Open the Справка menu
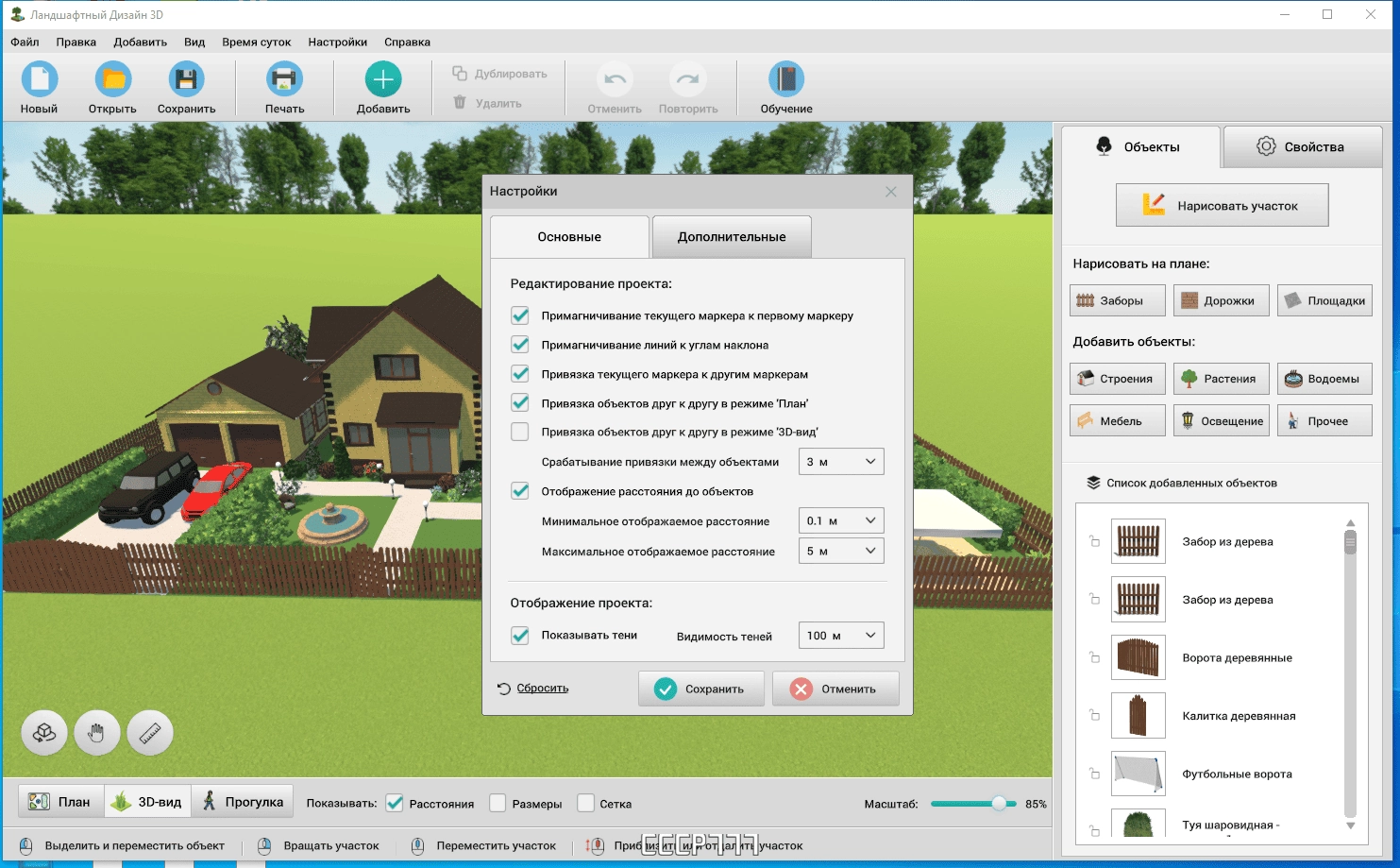 pos(407,42)
